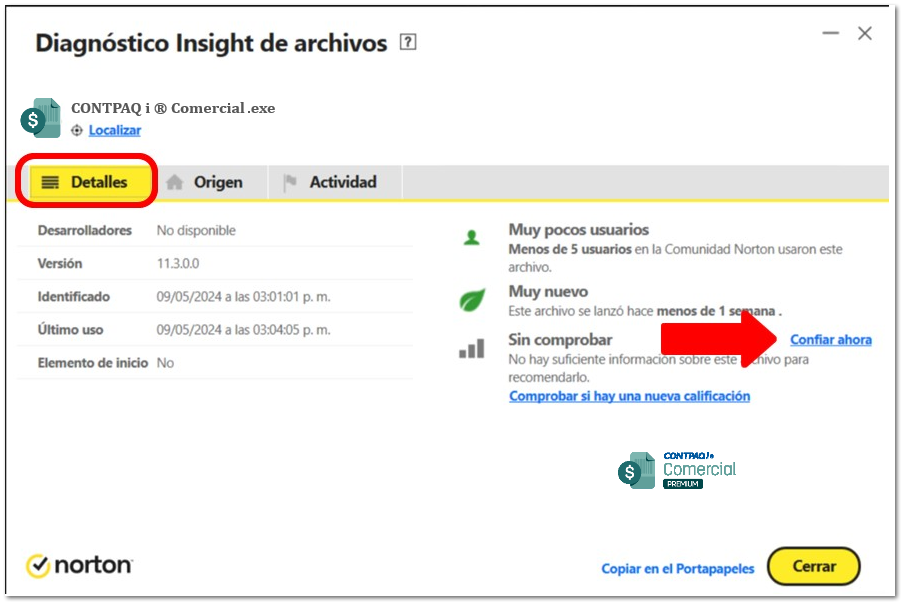Click the Cerrar button
The height and width of the screenshot is (605, 904).
coord(814,566)
